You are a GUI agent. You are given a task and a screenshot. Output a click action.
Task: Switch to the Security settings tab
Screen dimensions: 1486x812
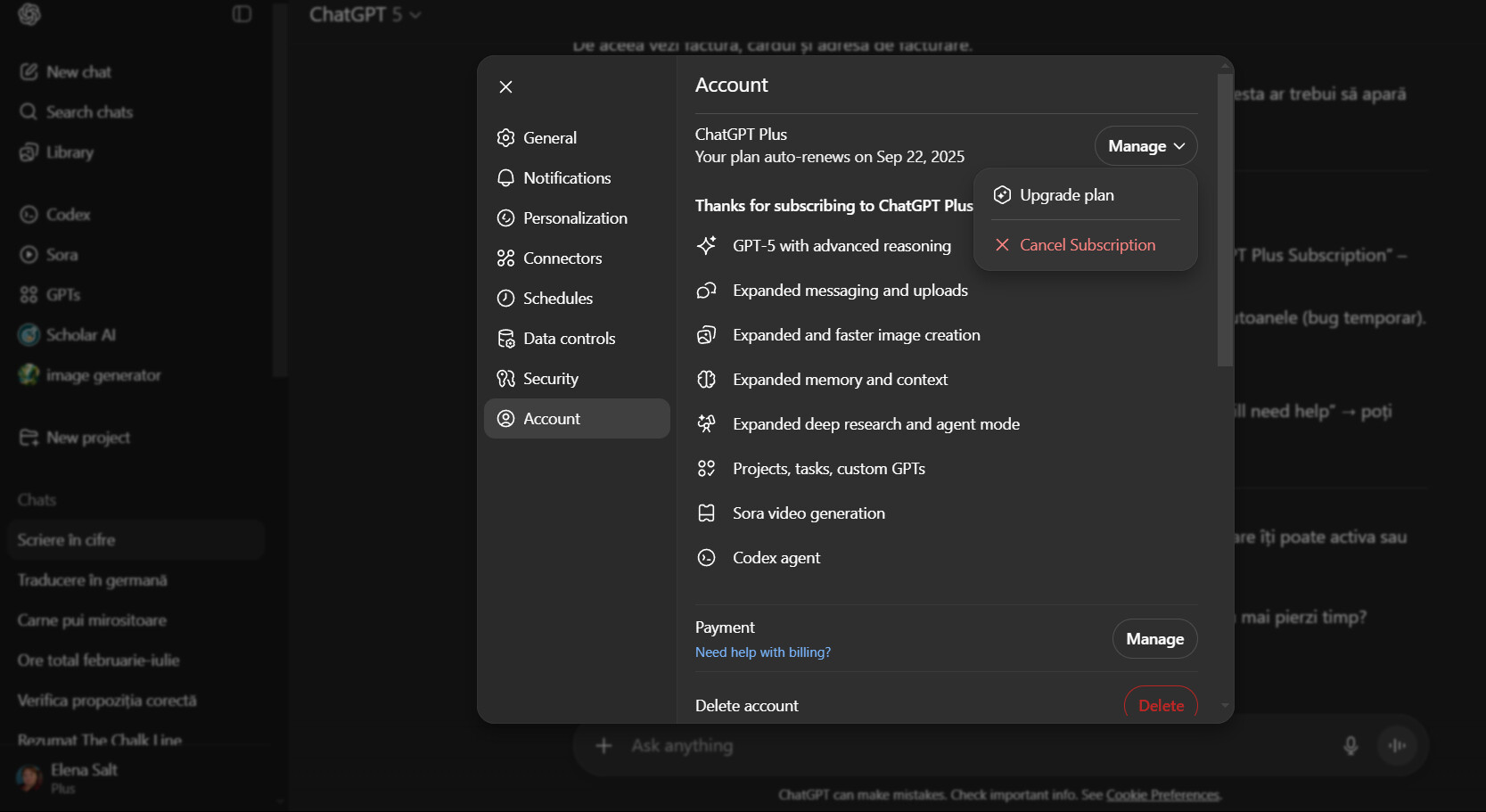point(550,378)
